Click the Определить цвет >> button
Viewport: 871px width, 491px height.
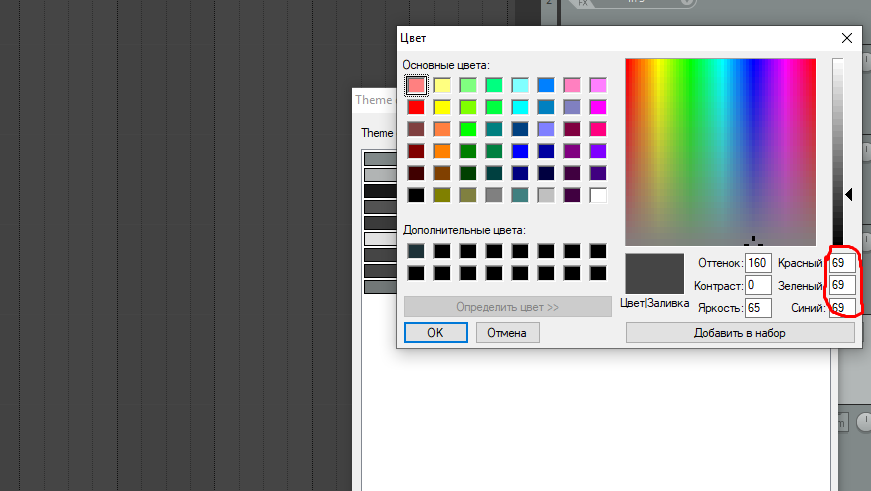(x=508, y=307)
